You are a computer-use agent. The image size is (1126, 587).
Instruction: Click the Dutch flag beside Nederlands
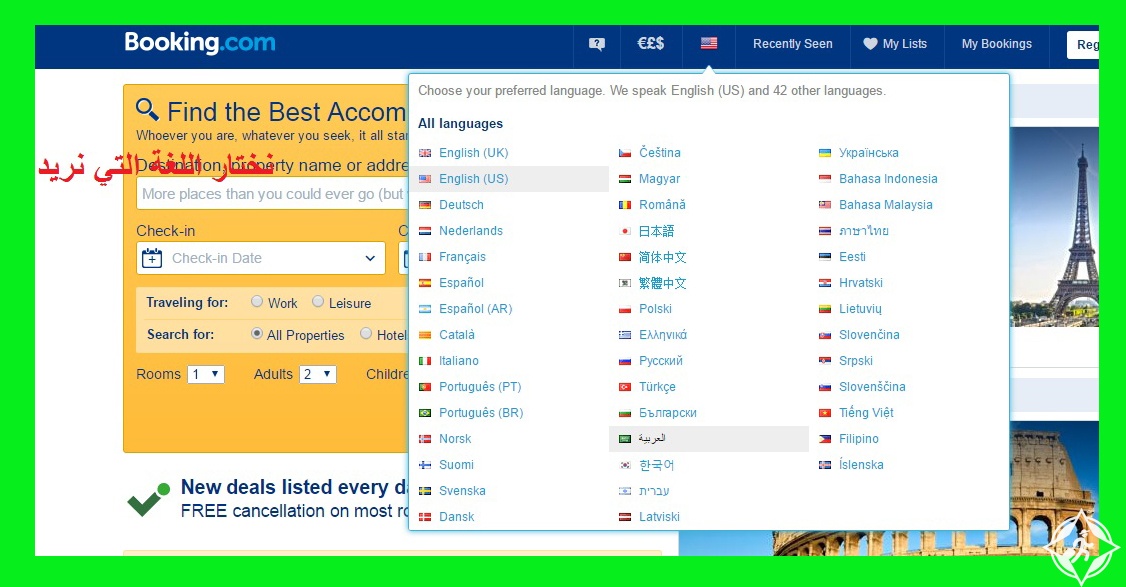click(425, 231)
